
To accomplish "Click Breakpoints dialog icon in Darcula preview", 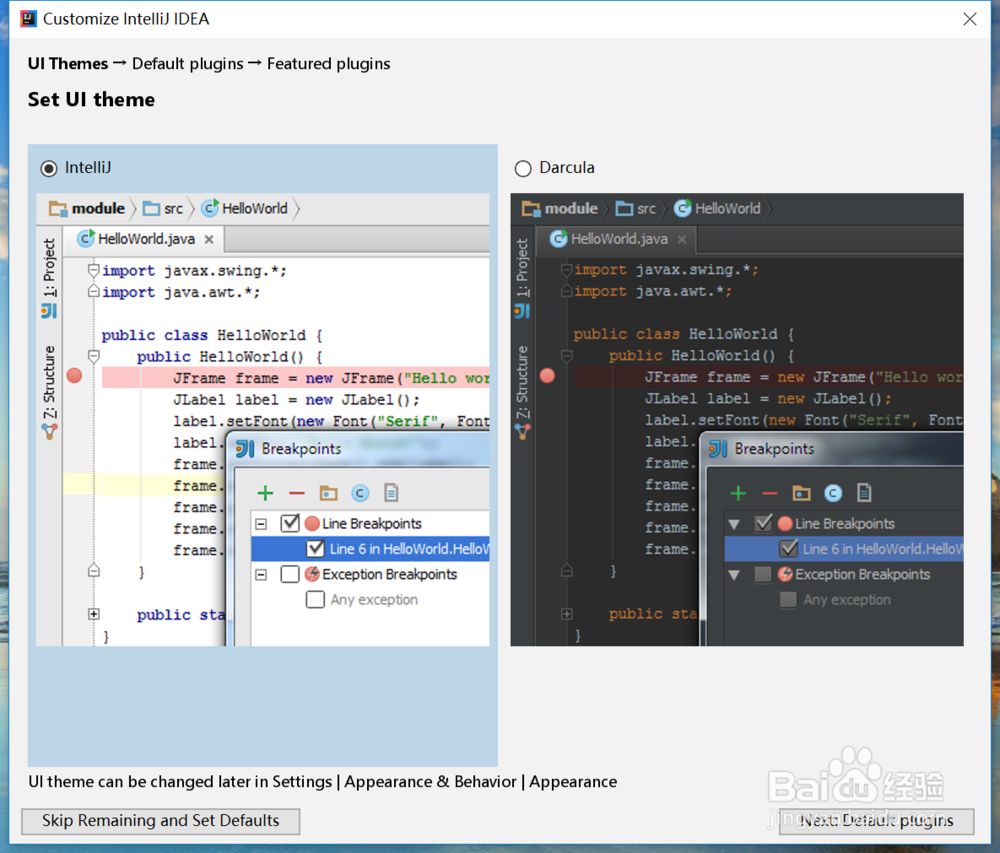I will (x=718, y=449).
